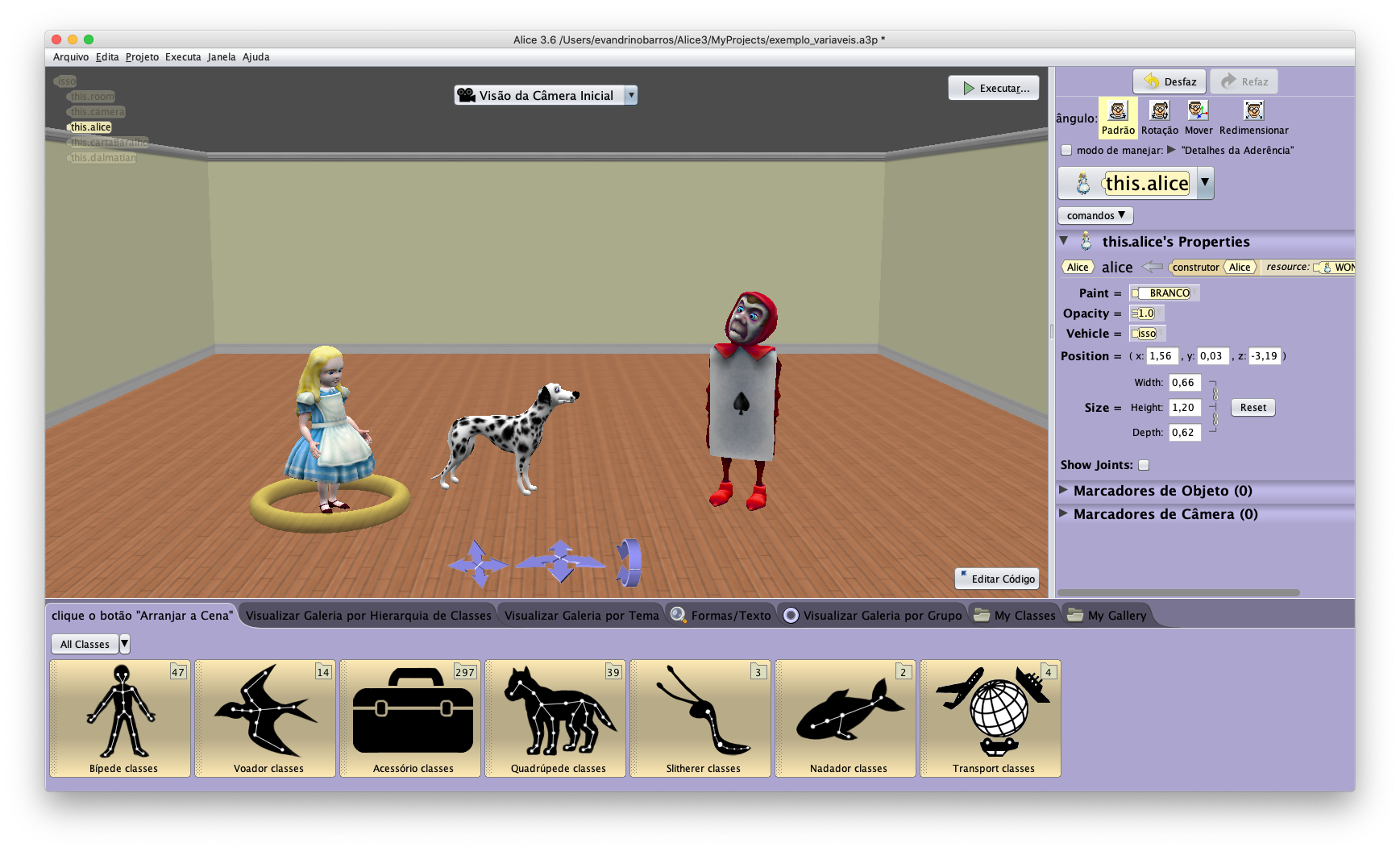Click the dalmatian dog in the scene
The height and width of the screenshot is (851, 1400).
[506, 438]
